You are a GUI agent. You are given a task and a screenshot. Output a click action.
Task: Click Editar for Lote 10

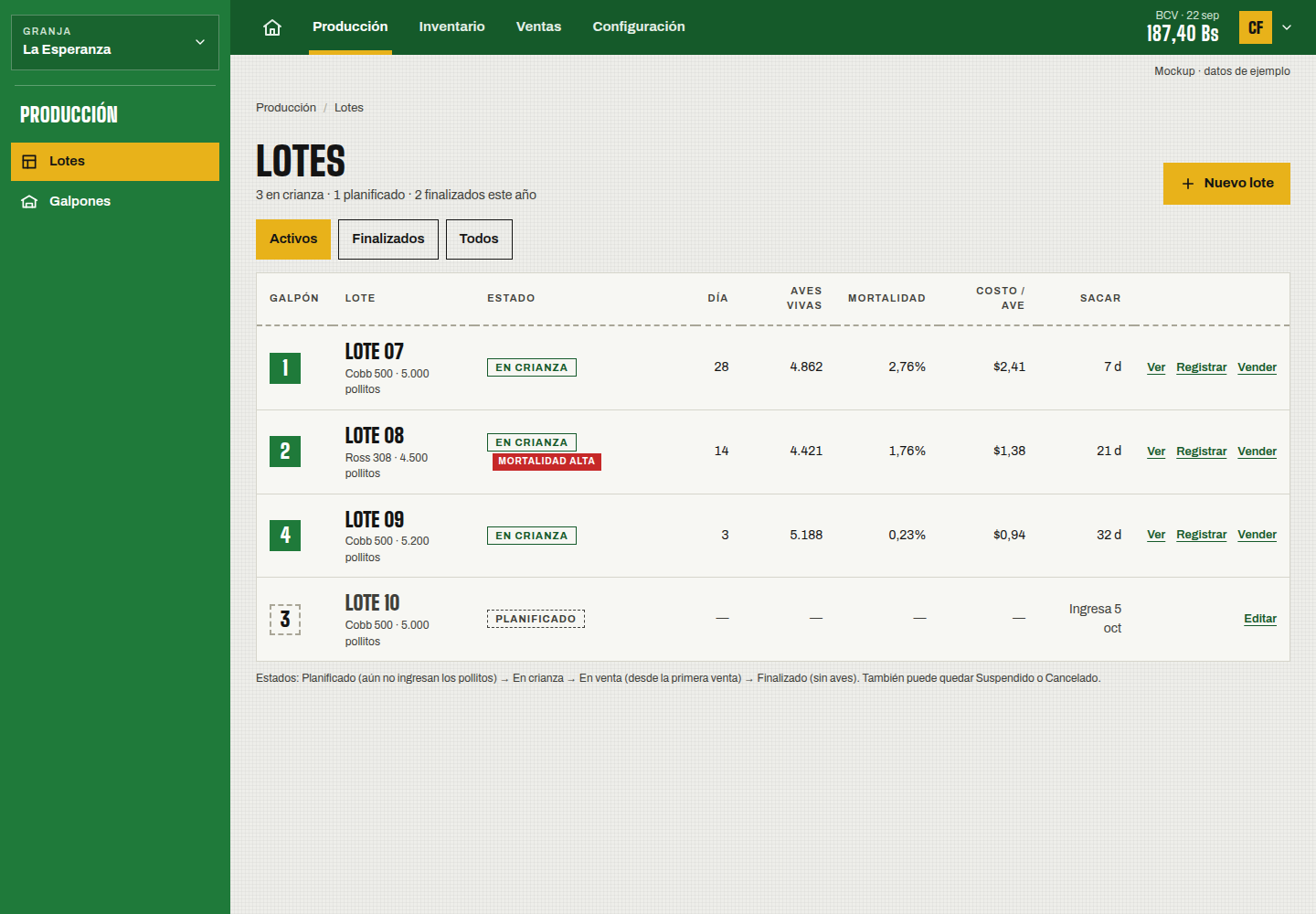tap(1260, 619)
